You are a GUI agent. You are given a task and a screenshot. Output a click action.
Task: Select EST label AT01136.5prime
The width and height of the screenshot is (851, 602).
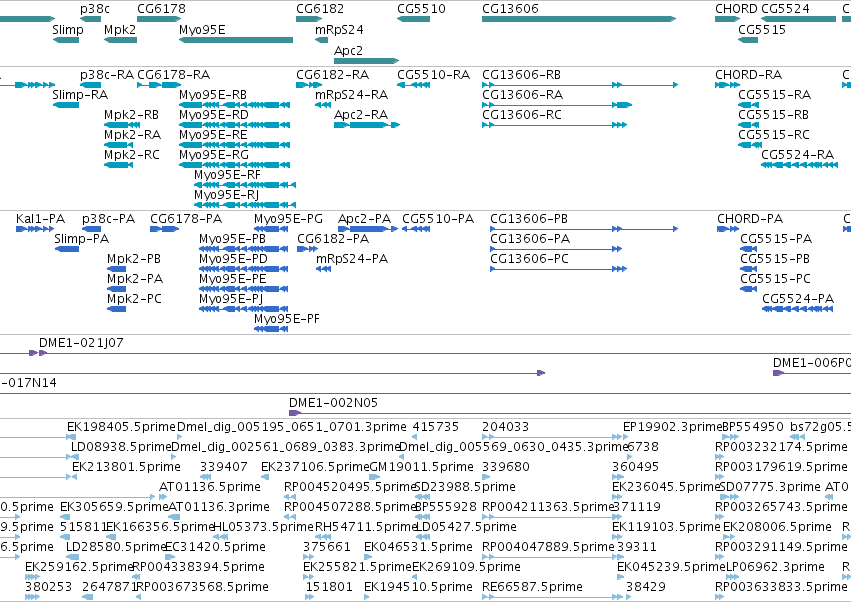209,487
